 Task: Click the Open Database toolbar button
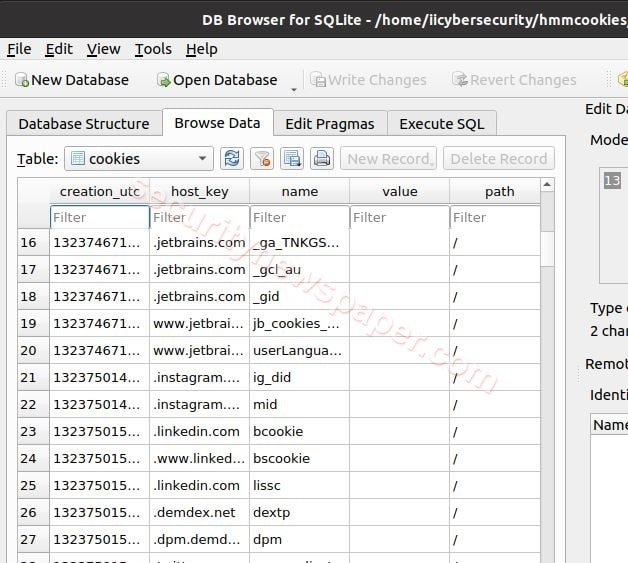coord(217,80)
